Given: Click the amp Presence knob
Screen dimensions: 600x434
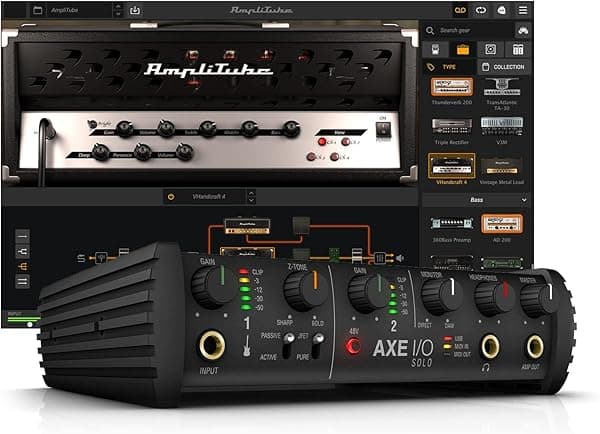Looking at the screenshot, I should pyautogui.click(x=142, y=152).
